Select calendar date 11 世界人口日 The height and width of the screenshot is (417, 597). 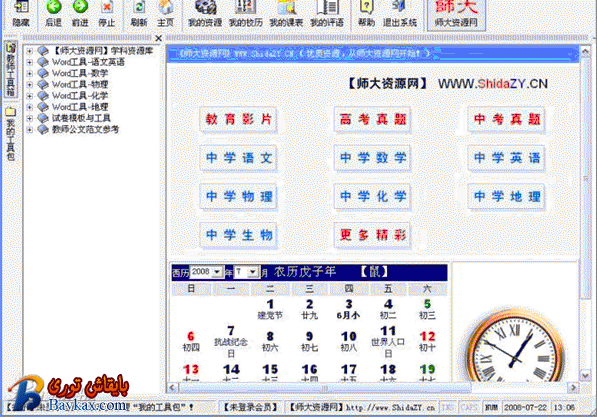[x=388, y=341]
